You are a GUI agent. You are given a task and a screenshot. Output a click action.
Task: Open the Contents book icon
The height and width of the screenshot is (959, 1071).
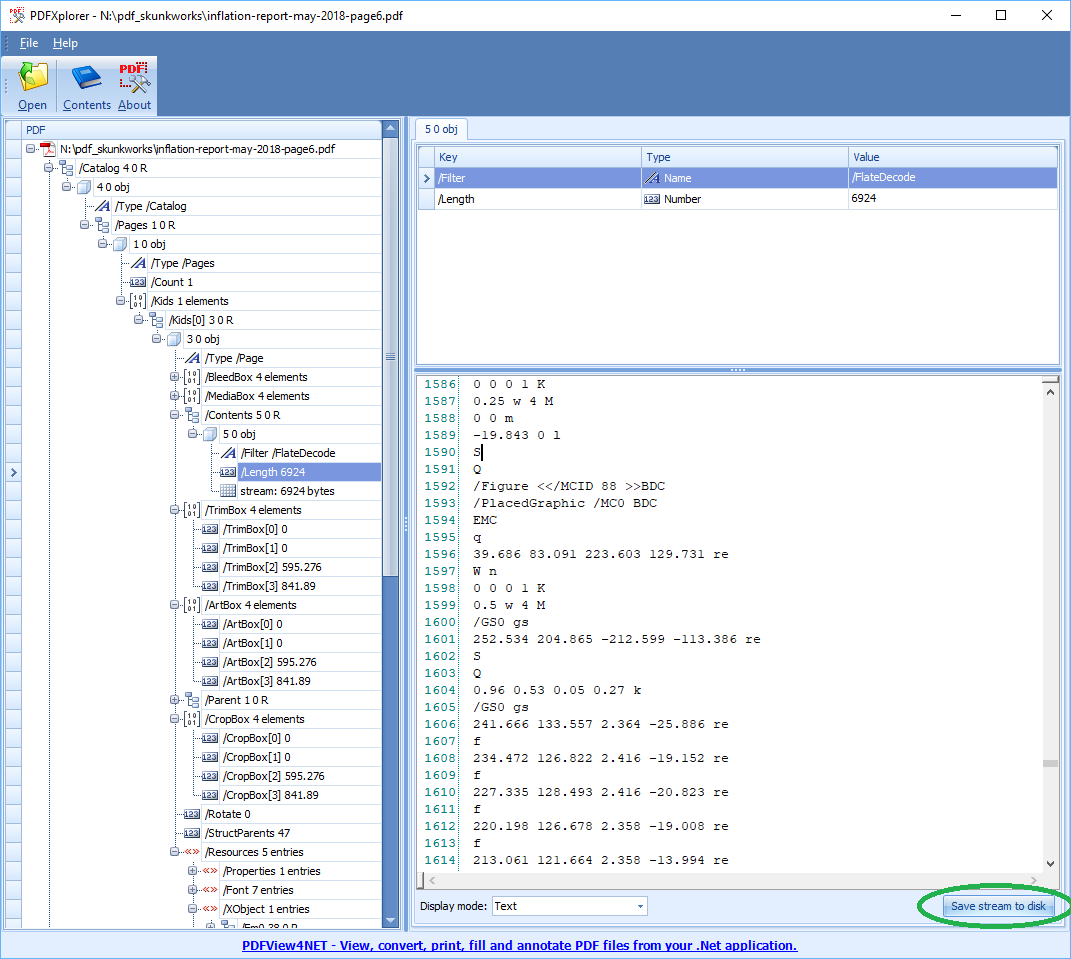pyautogui.click(x=86, y=77)
